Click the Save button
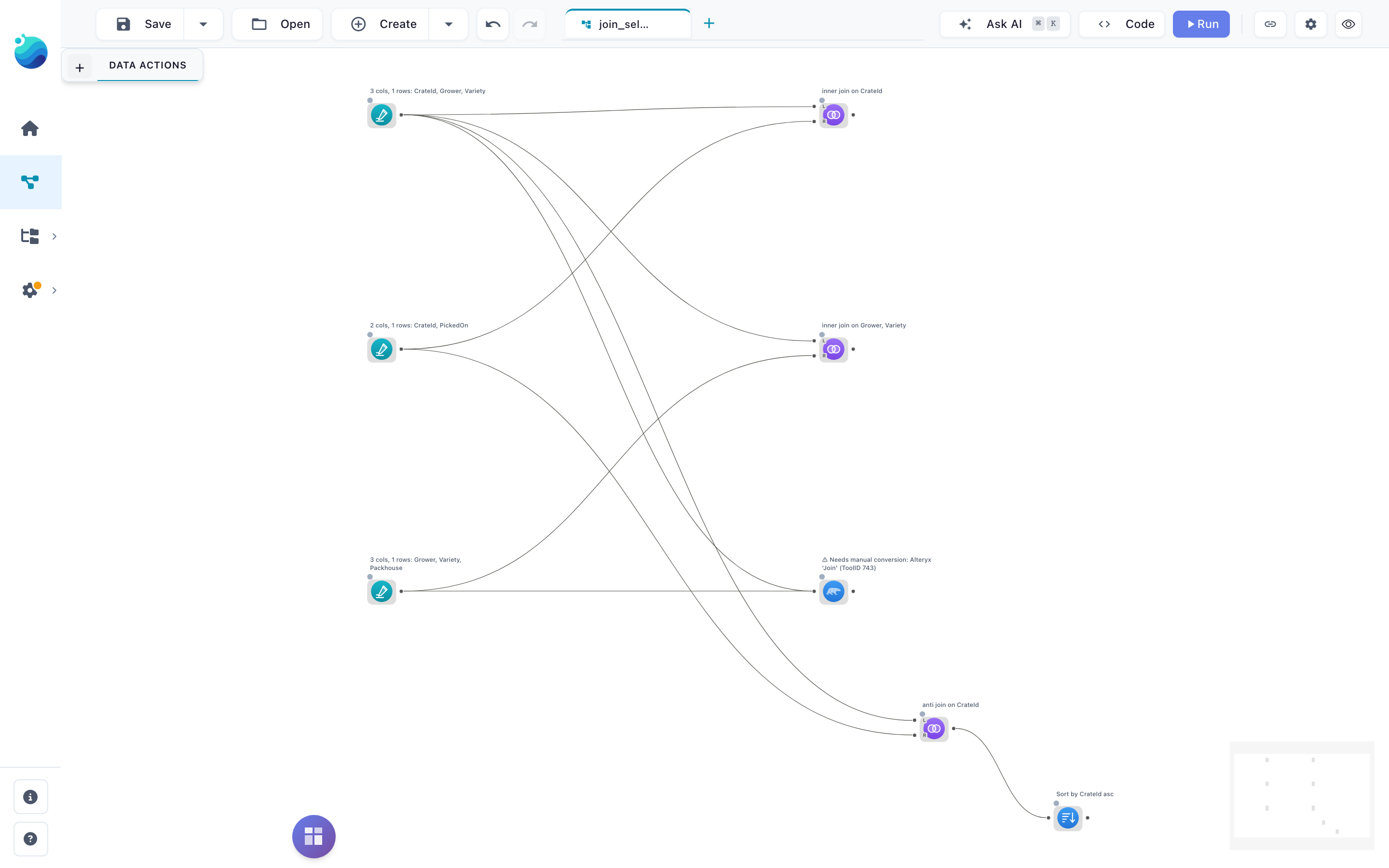 point(141,24)
